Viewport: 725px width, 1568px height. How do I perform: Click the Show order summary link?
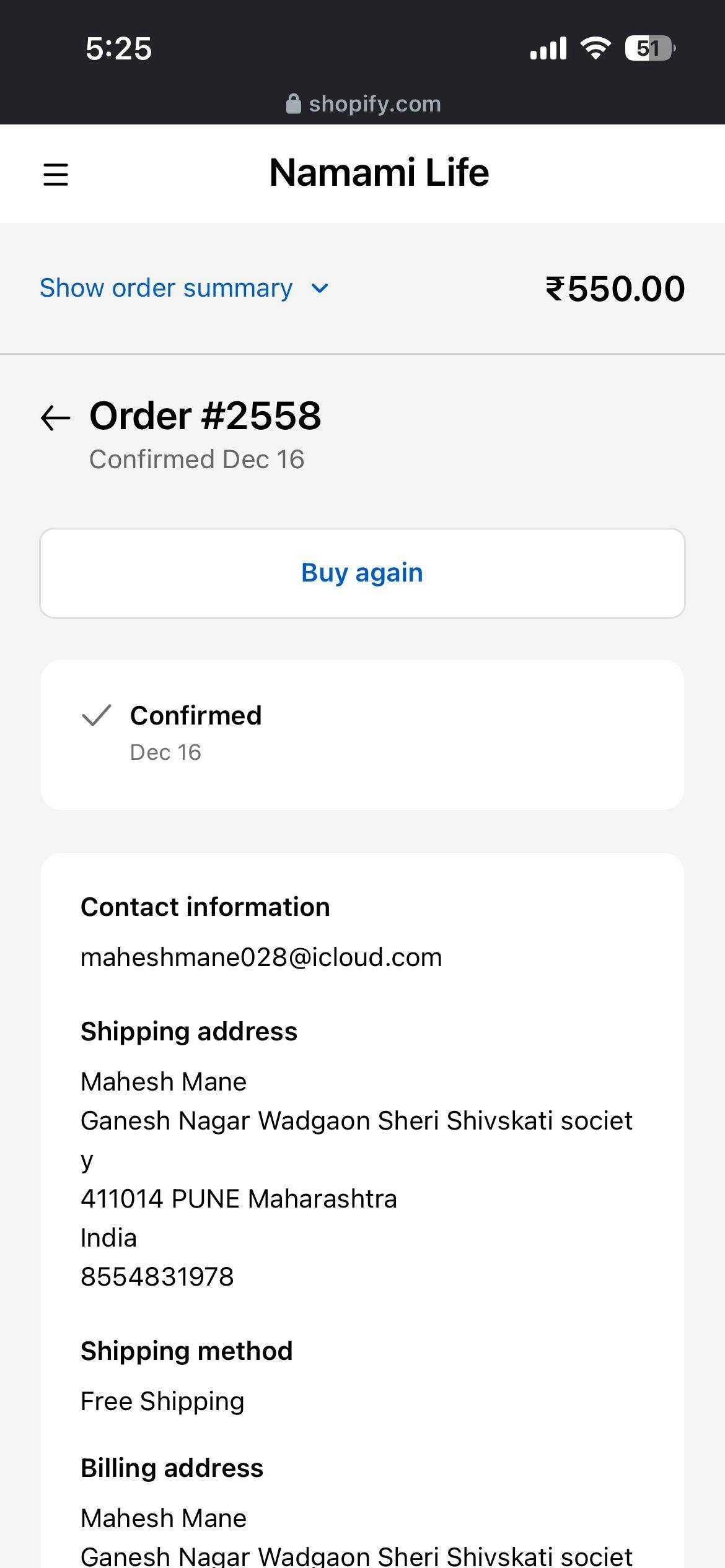click(166, 288)
